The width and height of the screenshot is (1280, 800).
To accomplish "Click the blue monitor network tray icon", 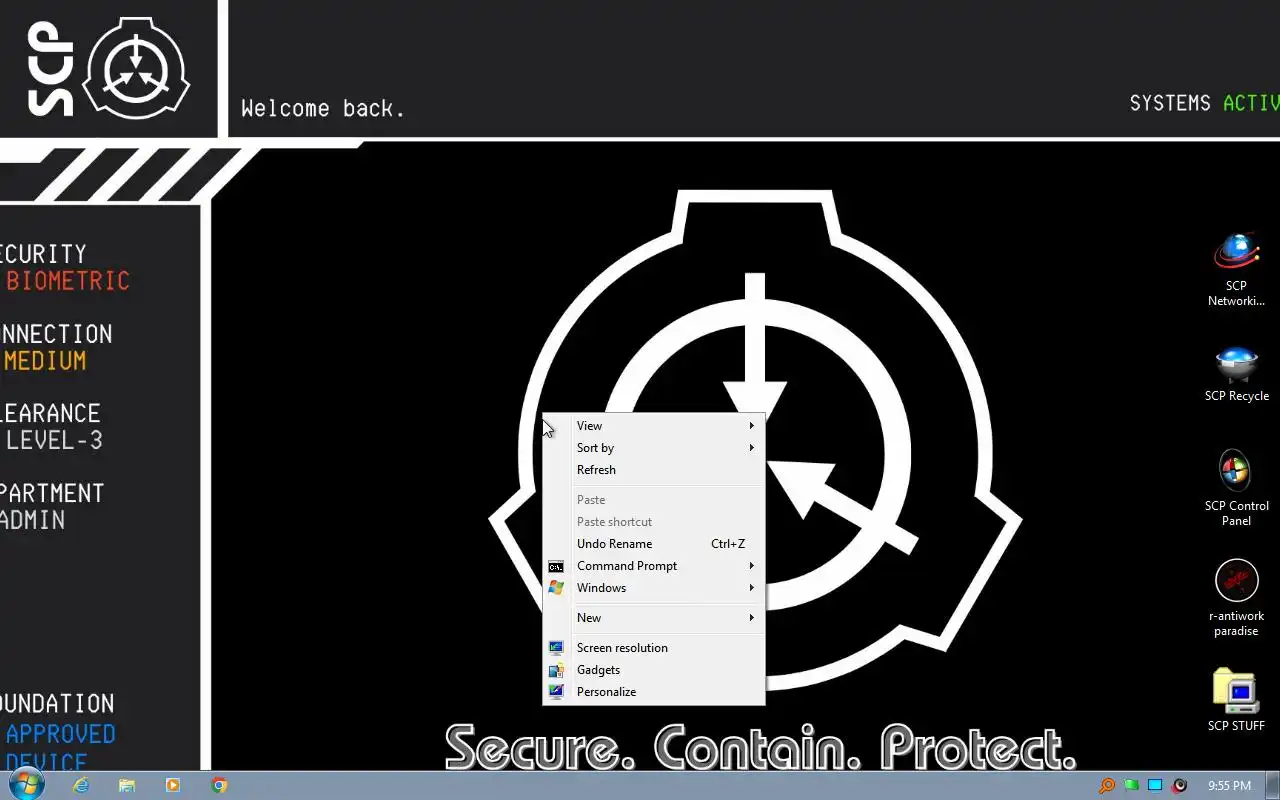I will [x=1155, y=786].
